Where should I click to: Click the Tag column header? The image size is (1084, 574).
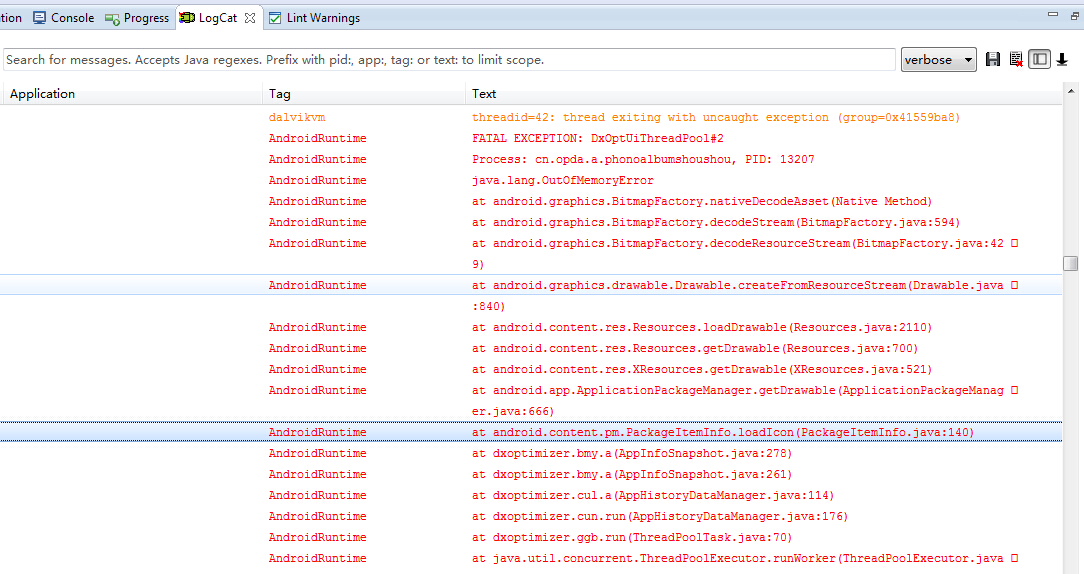[364, 93]
